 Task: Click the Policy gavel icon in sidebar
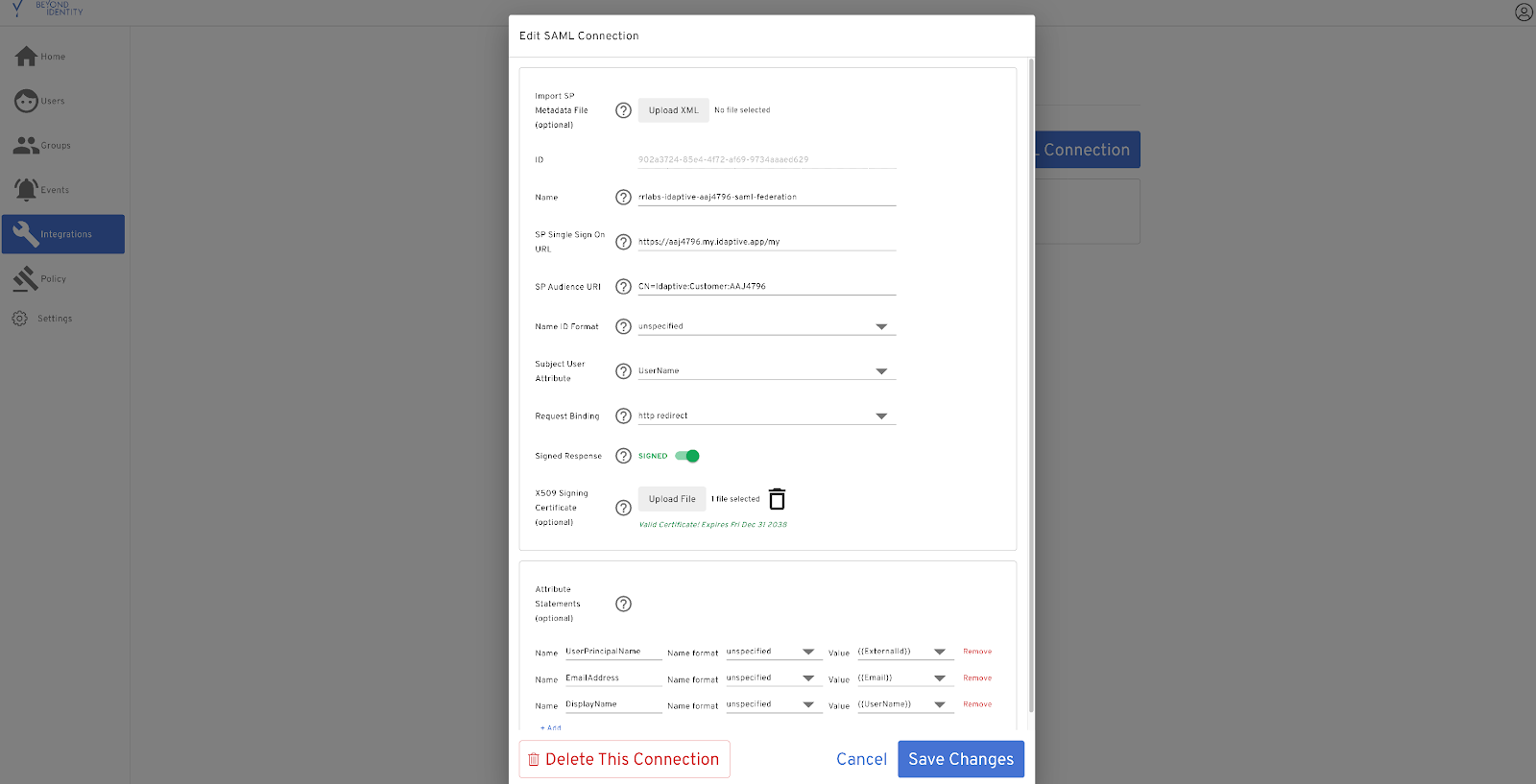point(25,278)
